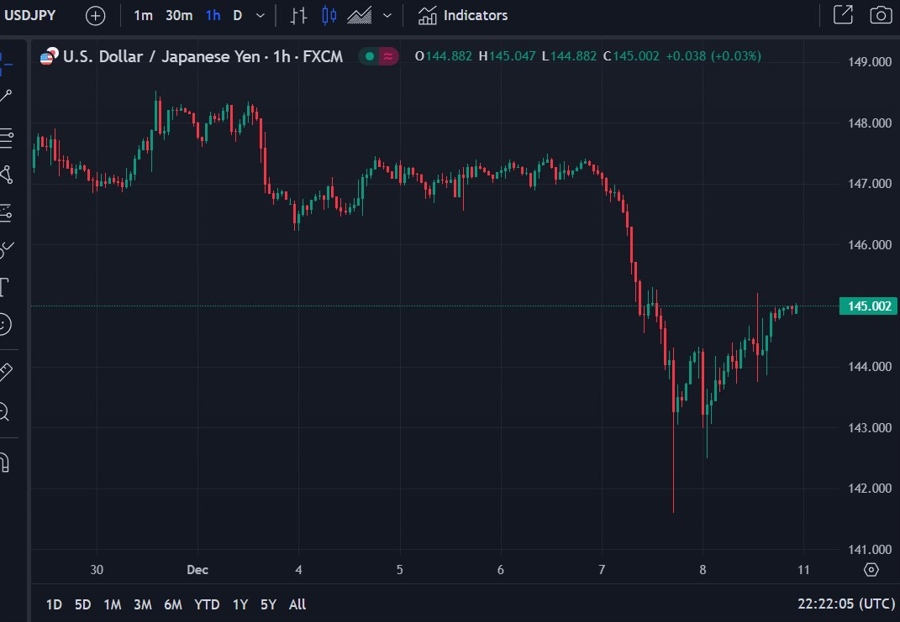
Task: Set range to 1M
Action: pos(112,605)
